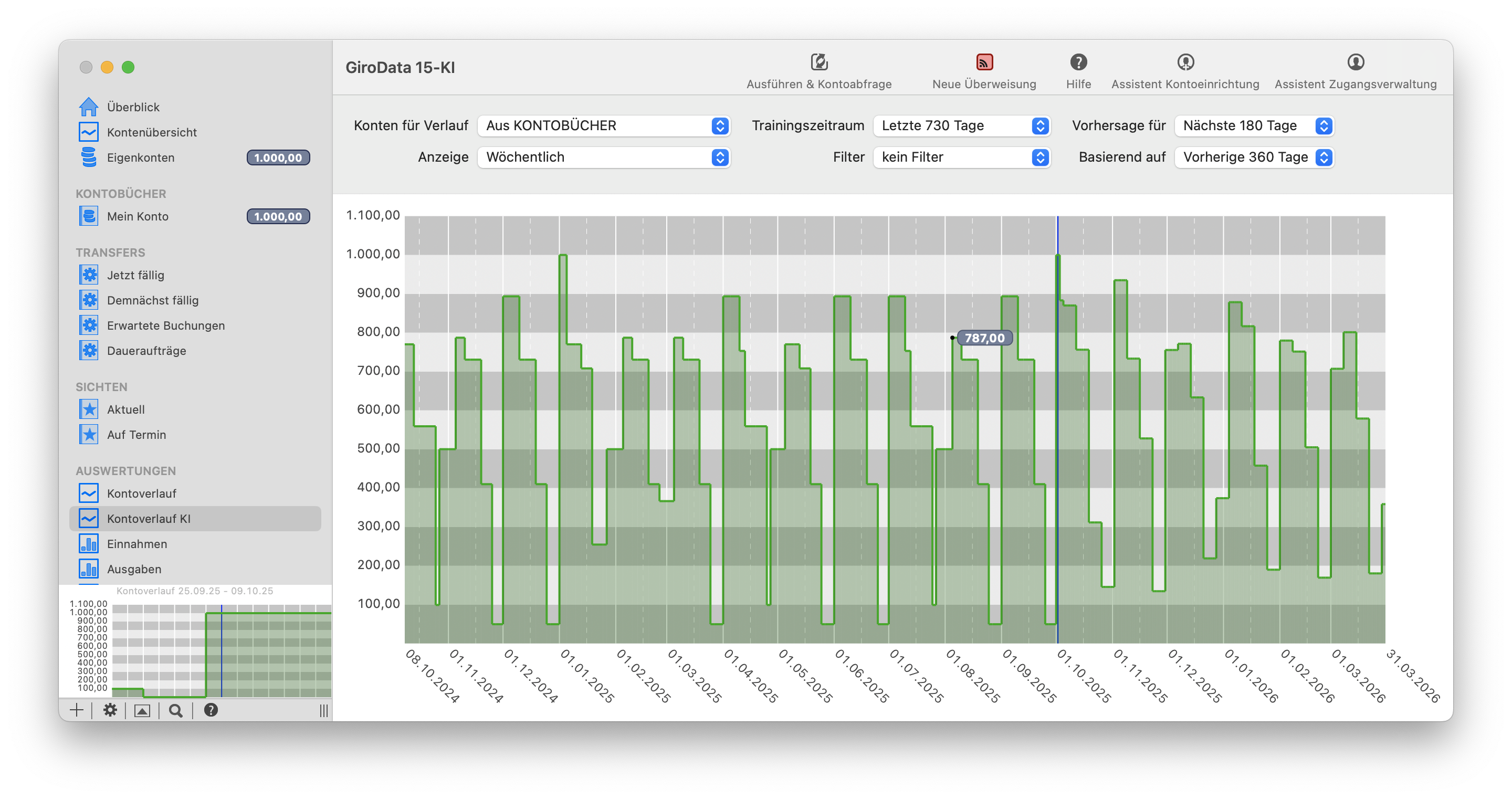Select Mein Konto under Kontobücher
This screenshot has height=799, width=1512.
(138, 216)
